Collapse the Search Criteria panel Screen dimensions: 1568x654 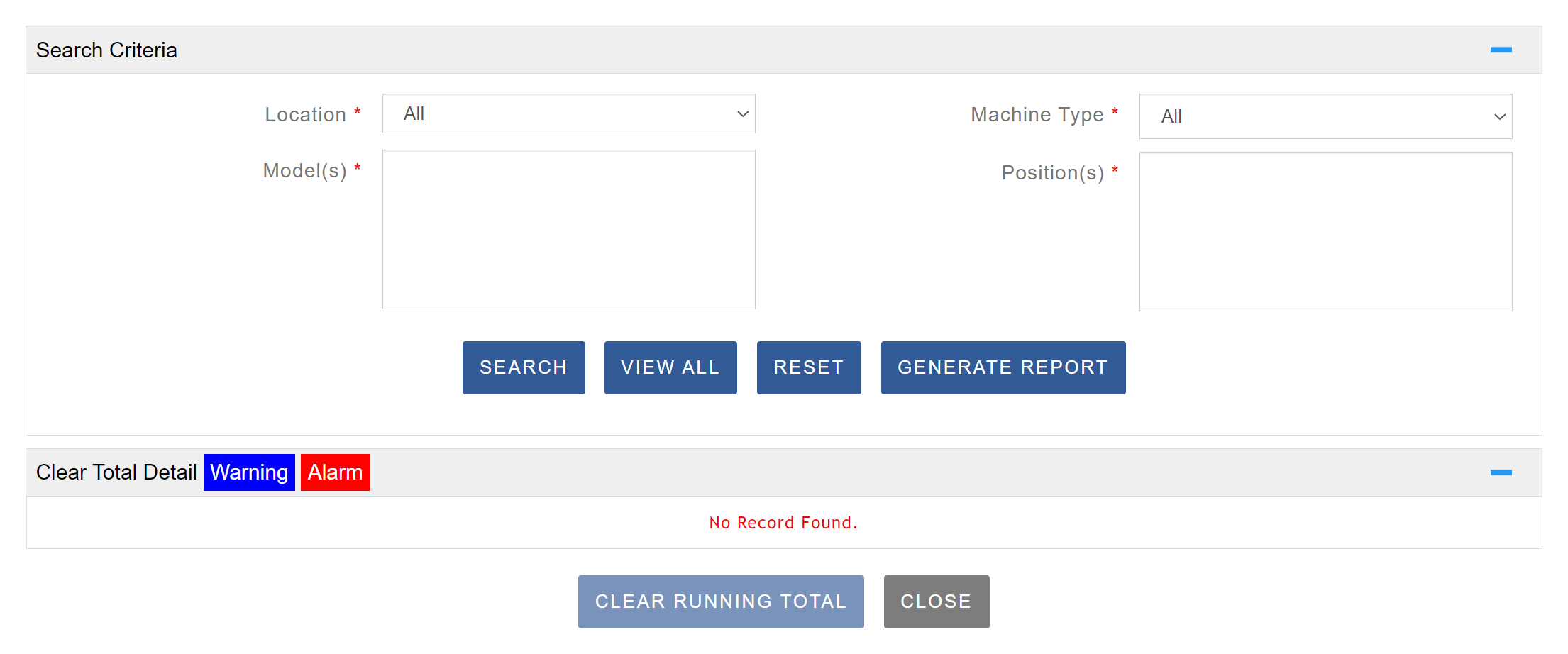(1501, 50)
